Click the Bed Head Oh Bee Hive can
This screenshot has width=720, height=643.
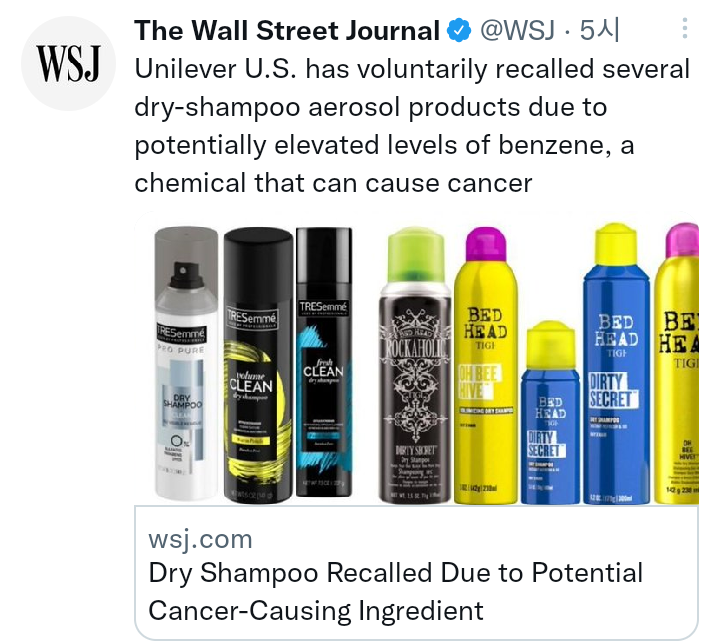[x=486, y=366]
